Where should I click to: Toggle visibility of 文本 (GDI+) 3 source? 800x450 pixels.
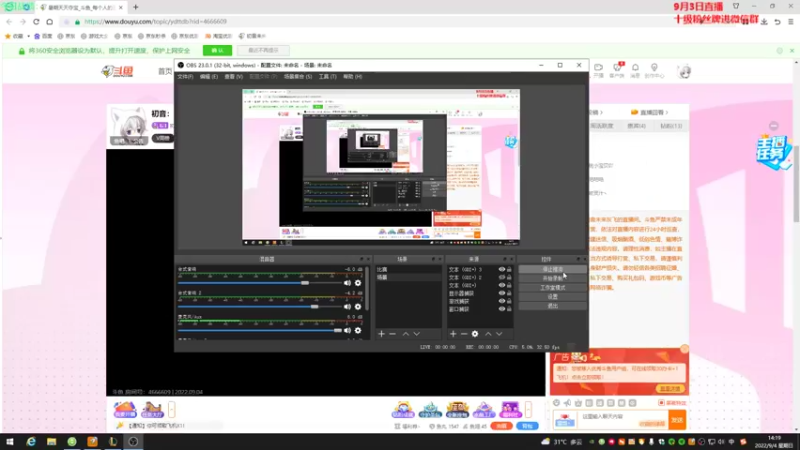tap(502, 269)
